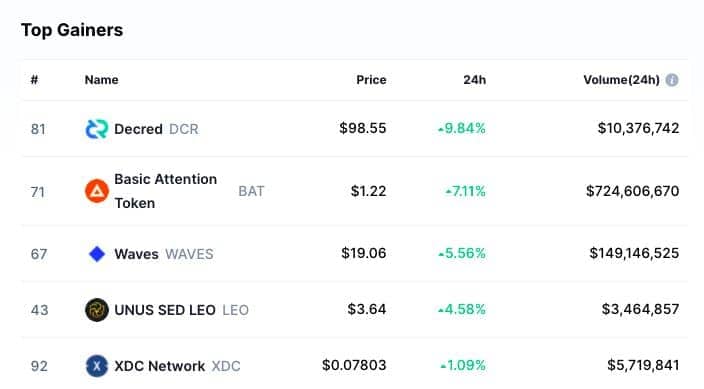Click the Top Gainers heading
704x389 pixels.
pyautogui.click(x=72, y=30)
